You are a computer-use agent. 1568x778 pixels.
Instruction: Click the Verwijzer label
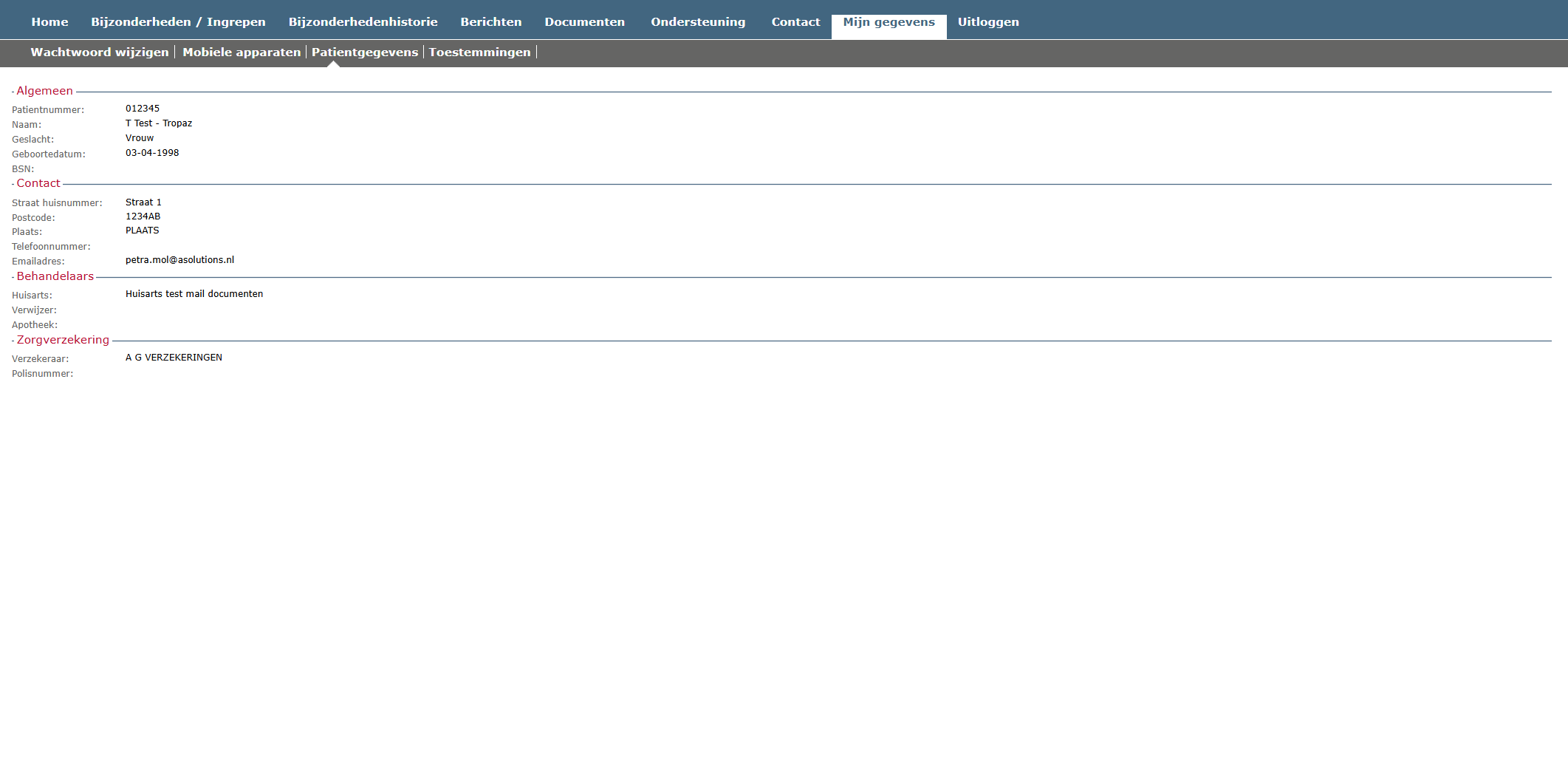[34, 310]
